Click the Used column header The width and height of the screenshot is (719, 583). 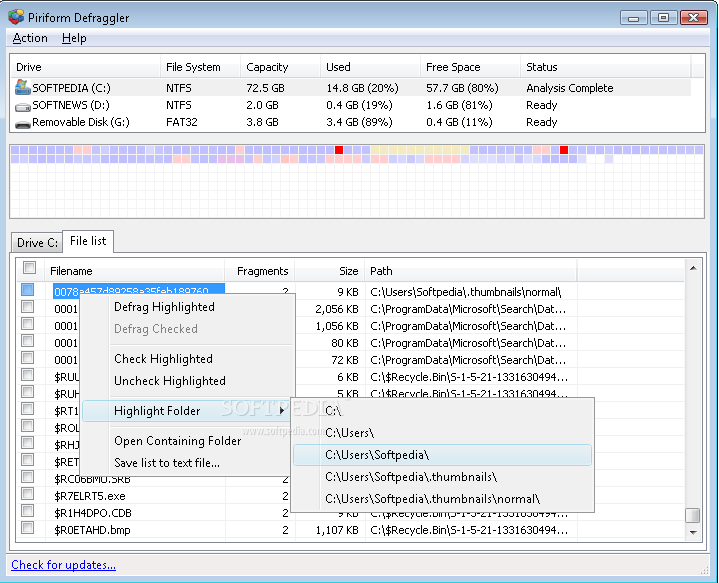(x=370, y=67)
